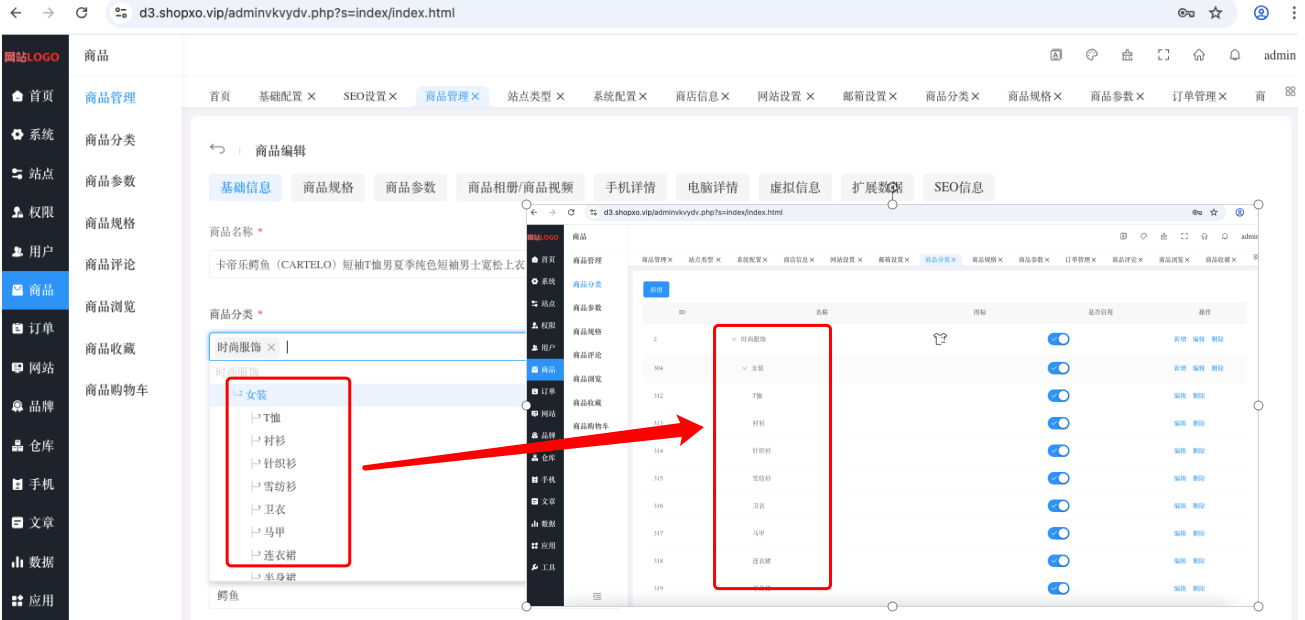Collapse the 时尚服饰 row chevron in the inset screenshot

734,339
